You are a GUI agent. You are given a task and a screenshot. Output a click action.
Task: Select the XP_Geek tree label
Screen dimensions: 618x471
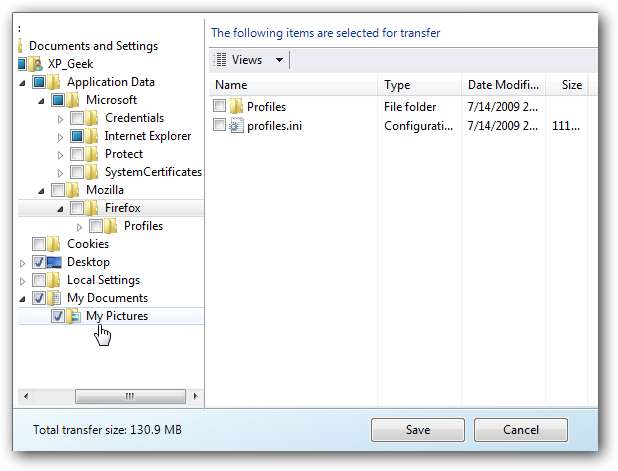71,64
